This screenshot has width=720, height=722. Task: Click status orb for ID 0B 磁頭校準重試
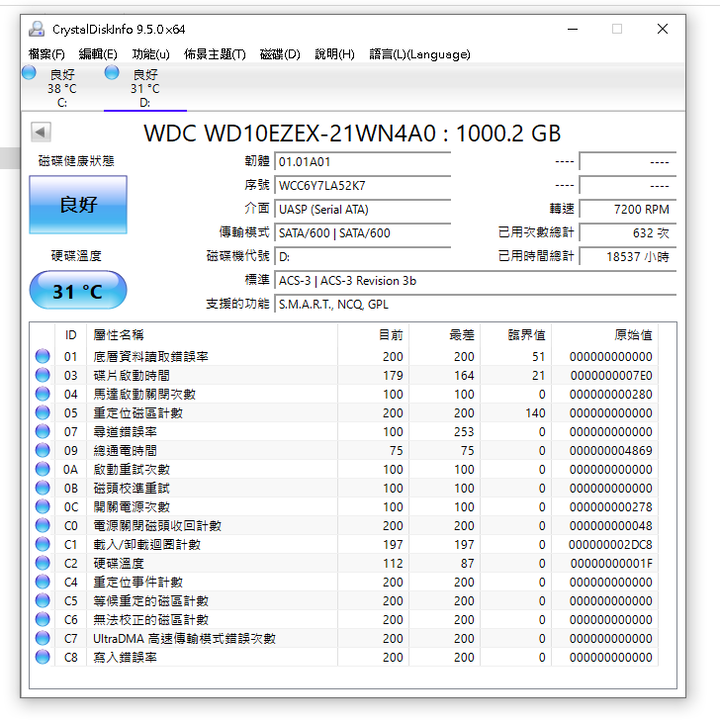coord(42,488)
